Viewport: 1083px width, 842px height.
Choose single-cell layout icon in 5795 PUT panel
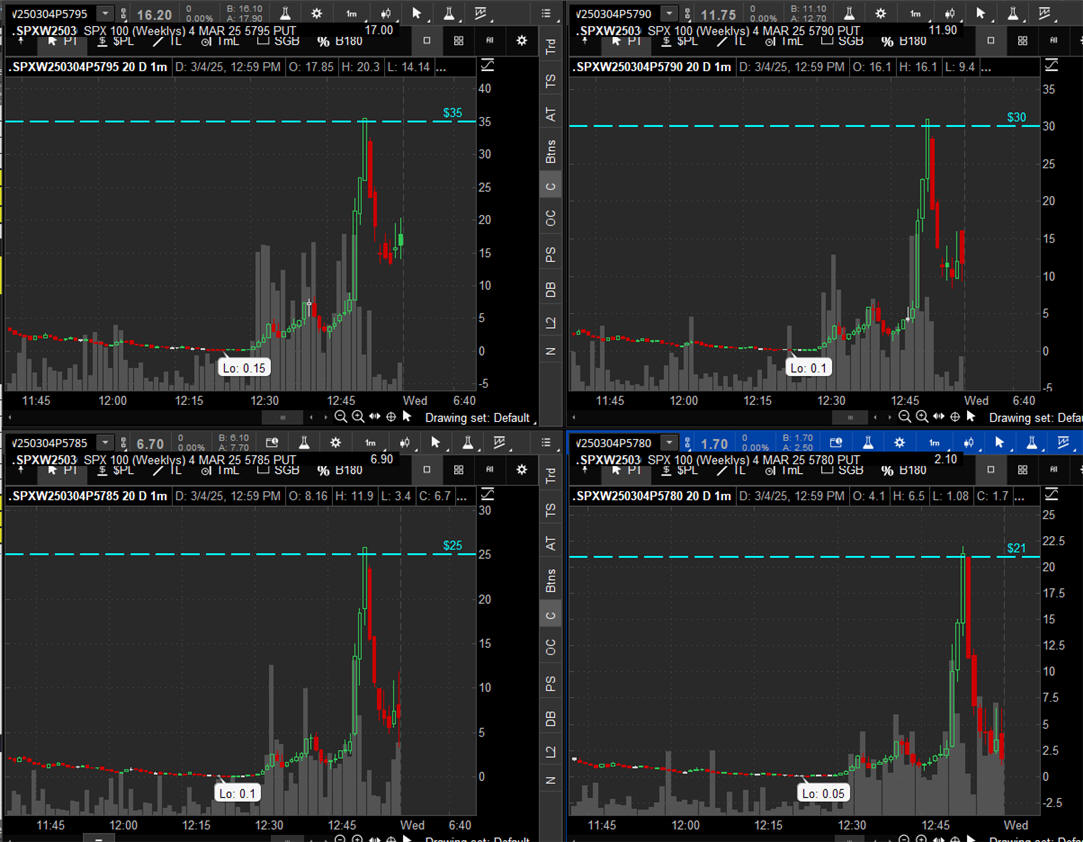427,41
